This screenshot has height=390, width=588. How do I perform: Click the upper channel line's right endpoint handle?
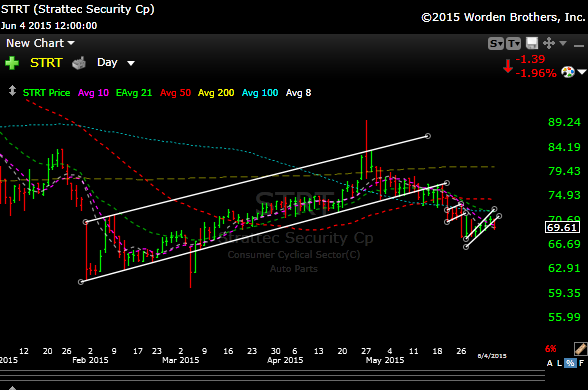(428, 136)
